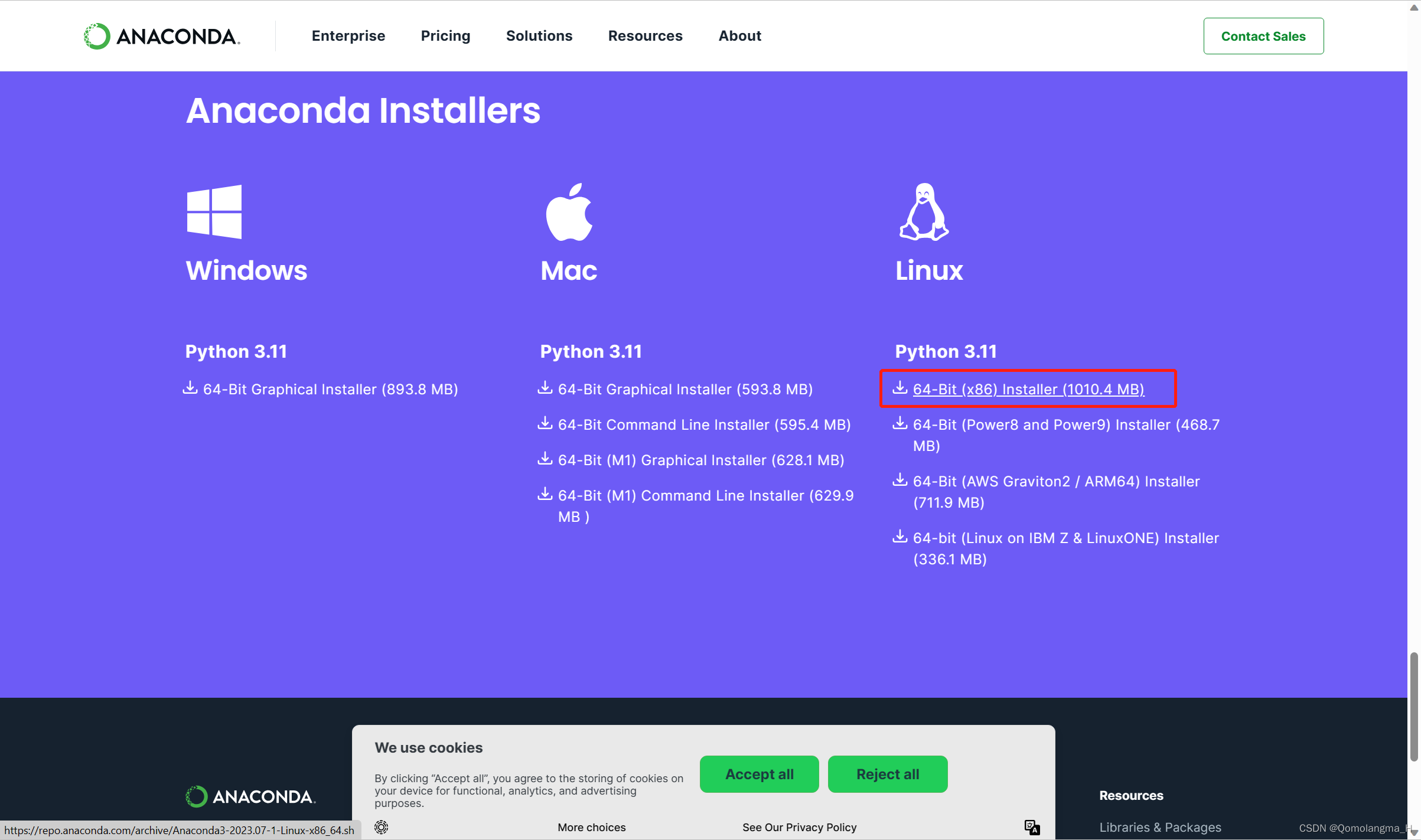Click the Linux penguin icon
The height and width of the screenshot is (840, 1421).
click(x=923, y=211)
